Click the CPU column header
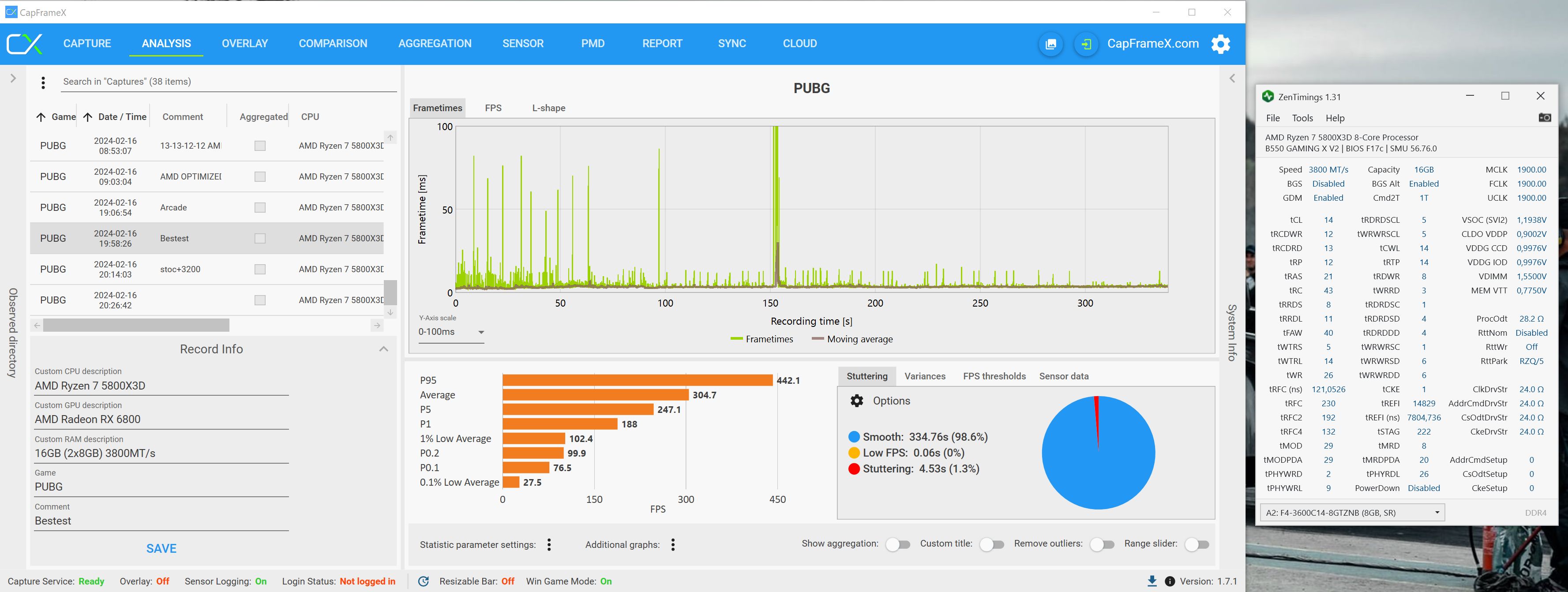Viewport: 1568px width, 592px height. click(x=310, y=117)
